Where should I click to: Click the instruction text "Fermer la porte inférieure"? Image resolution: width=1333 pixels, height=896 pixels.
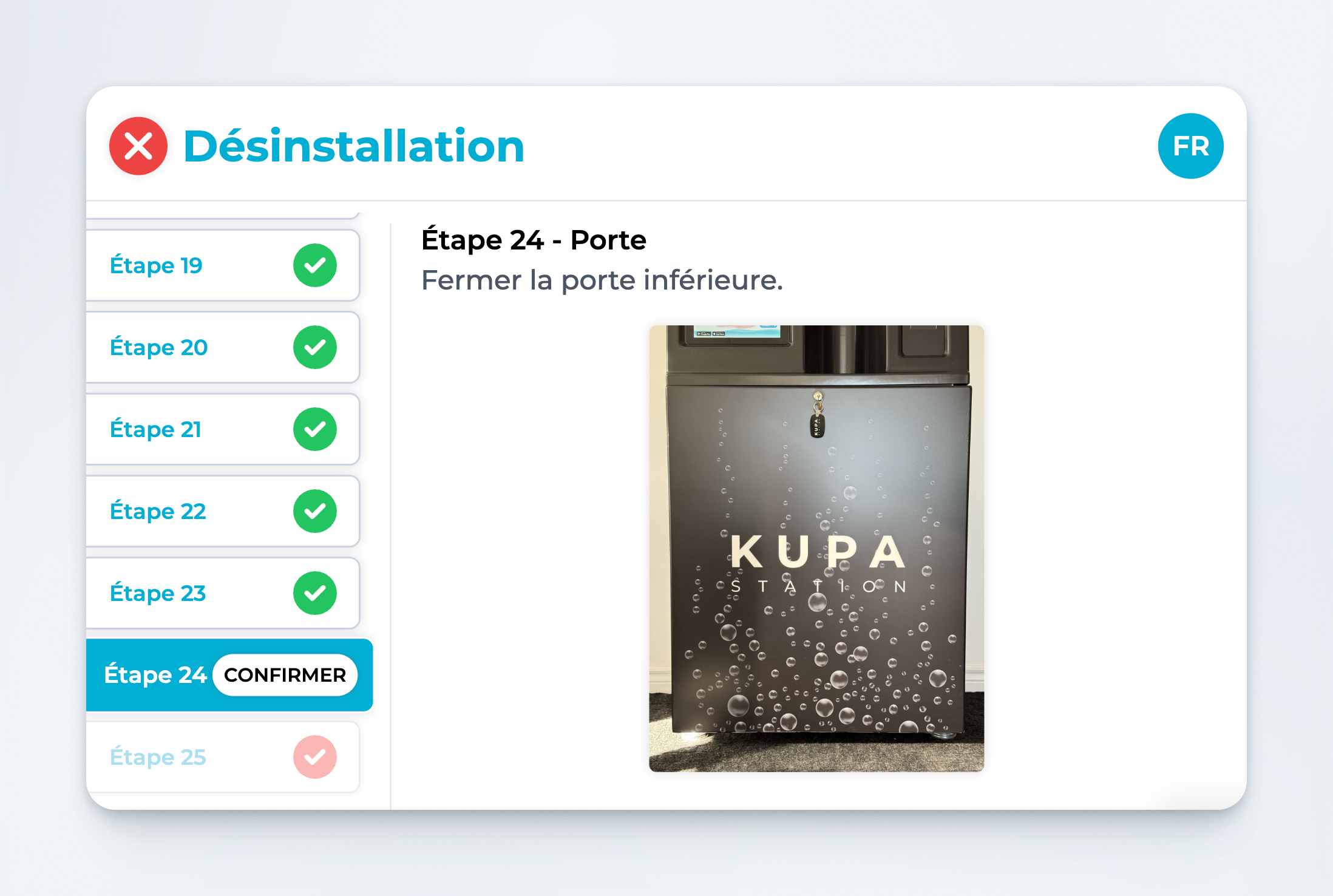[x=602, y=280]
